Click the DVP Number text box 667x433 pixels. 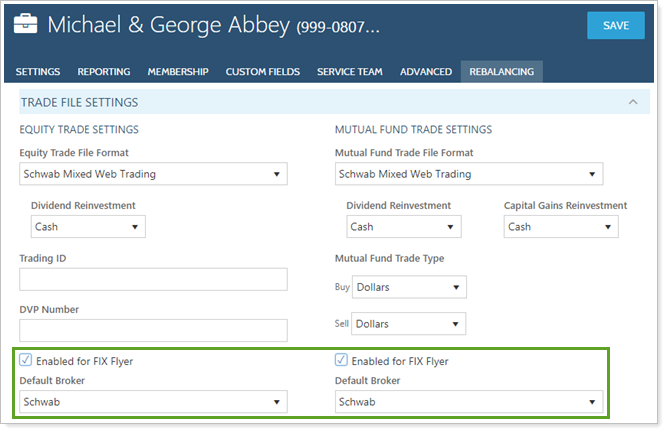point(153,330)
